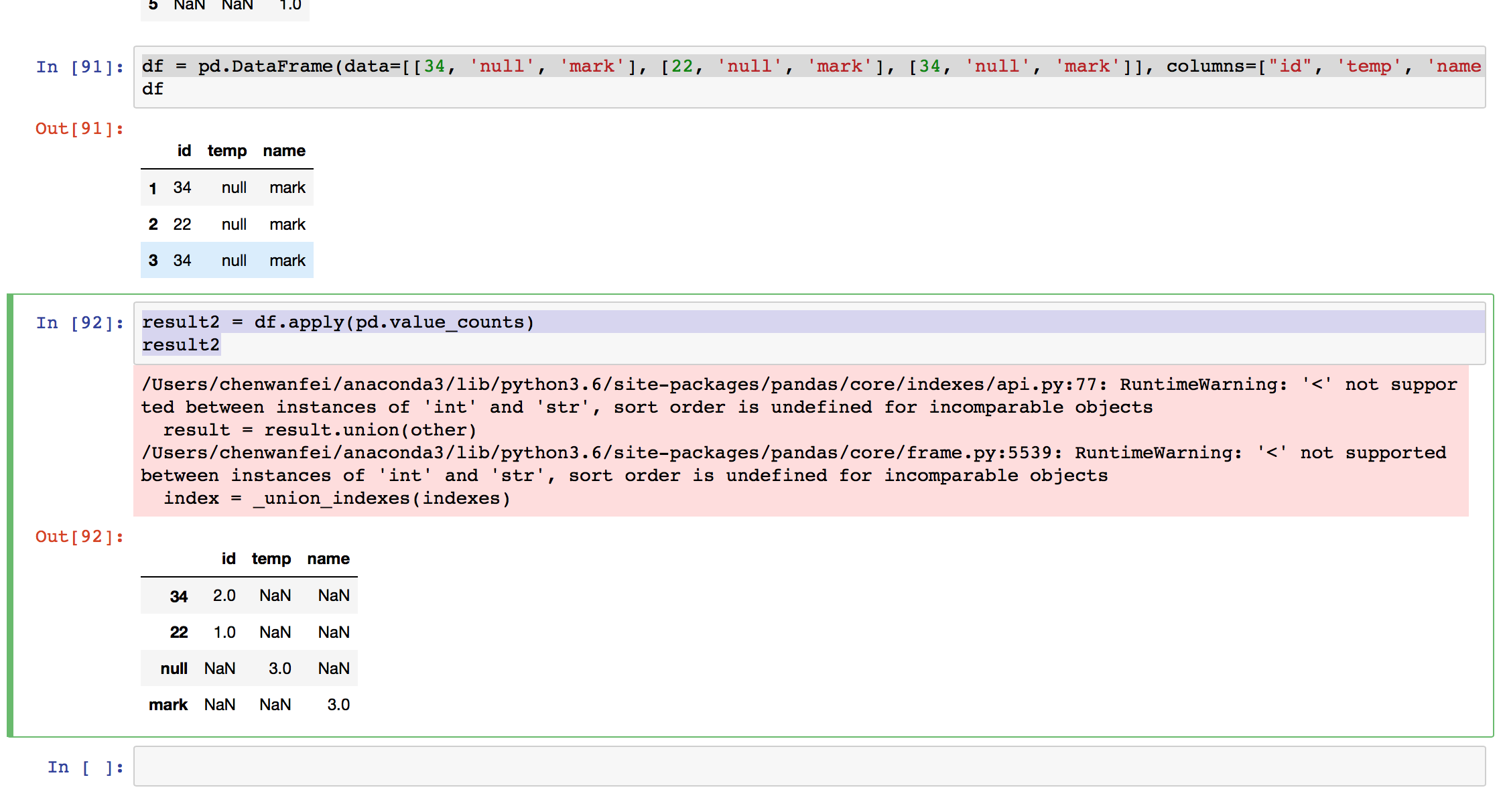
Task: Click id NaN in the null row of Out[92]
Action: pos(220,669)
